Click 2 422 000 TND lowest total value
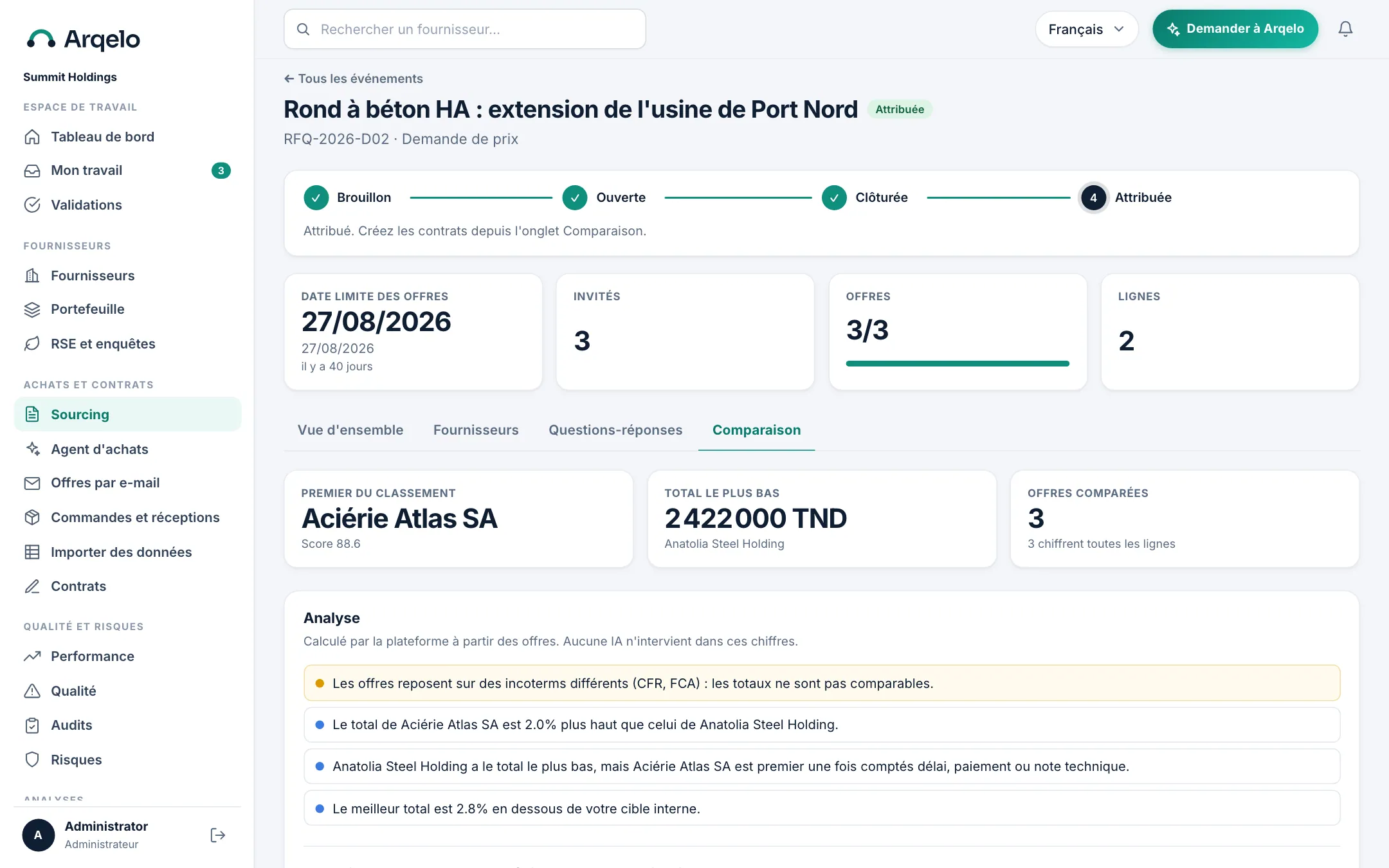This screenshot has height=868, width=1389. pyautogui.click(x=756, y=518)
